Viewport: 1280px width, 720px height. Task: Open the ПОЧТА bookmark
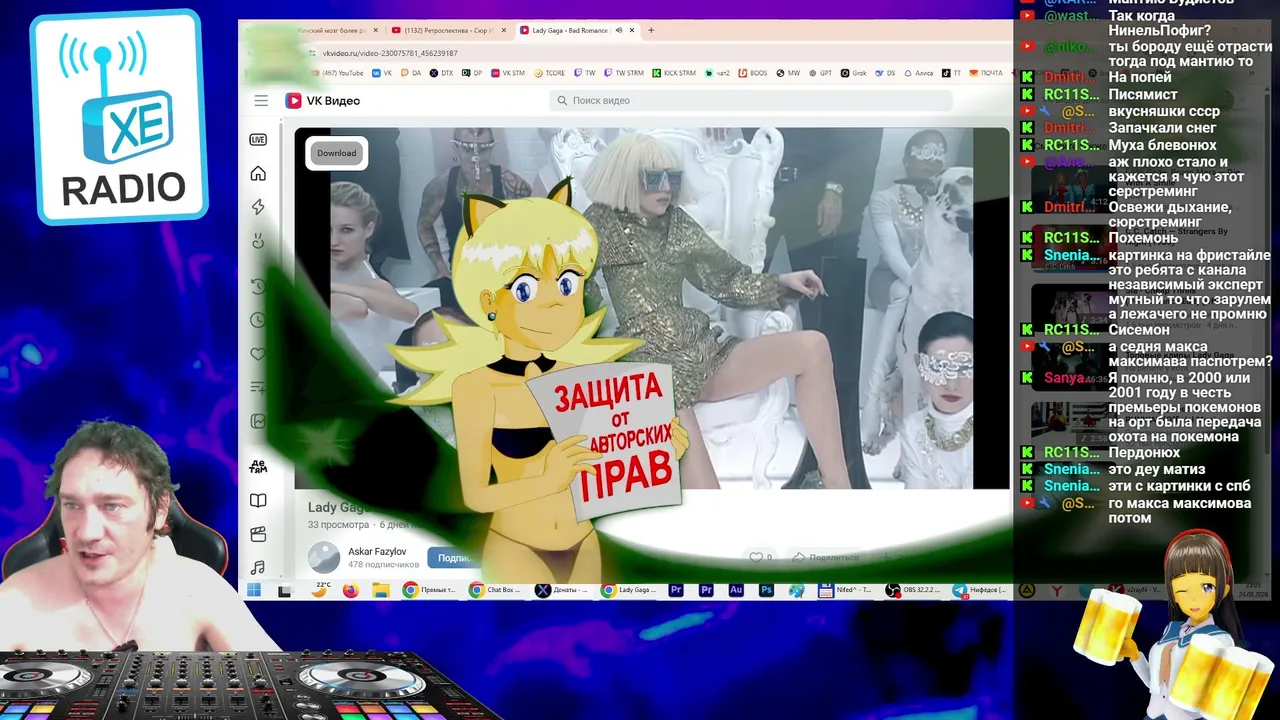(x=985, y=73)
